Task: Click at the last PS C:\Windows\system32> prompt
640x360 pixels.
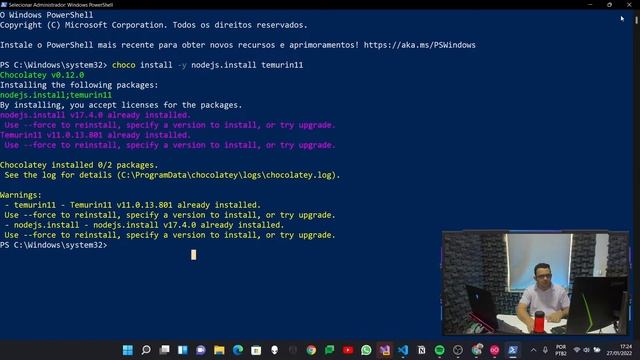Action: pyautogui.click(x=53, y=245)
